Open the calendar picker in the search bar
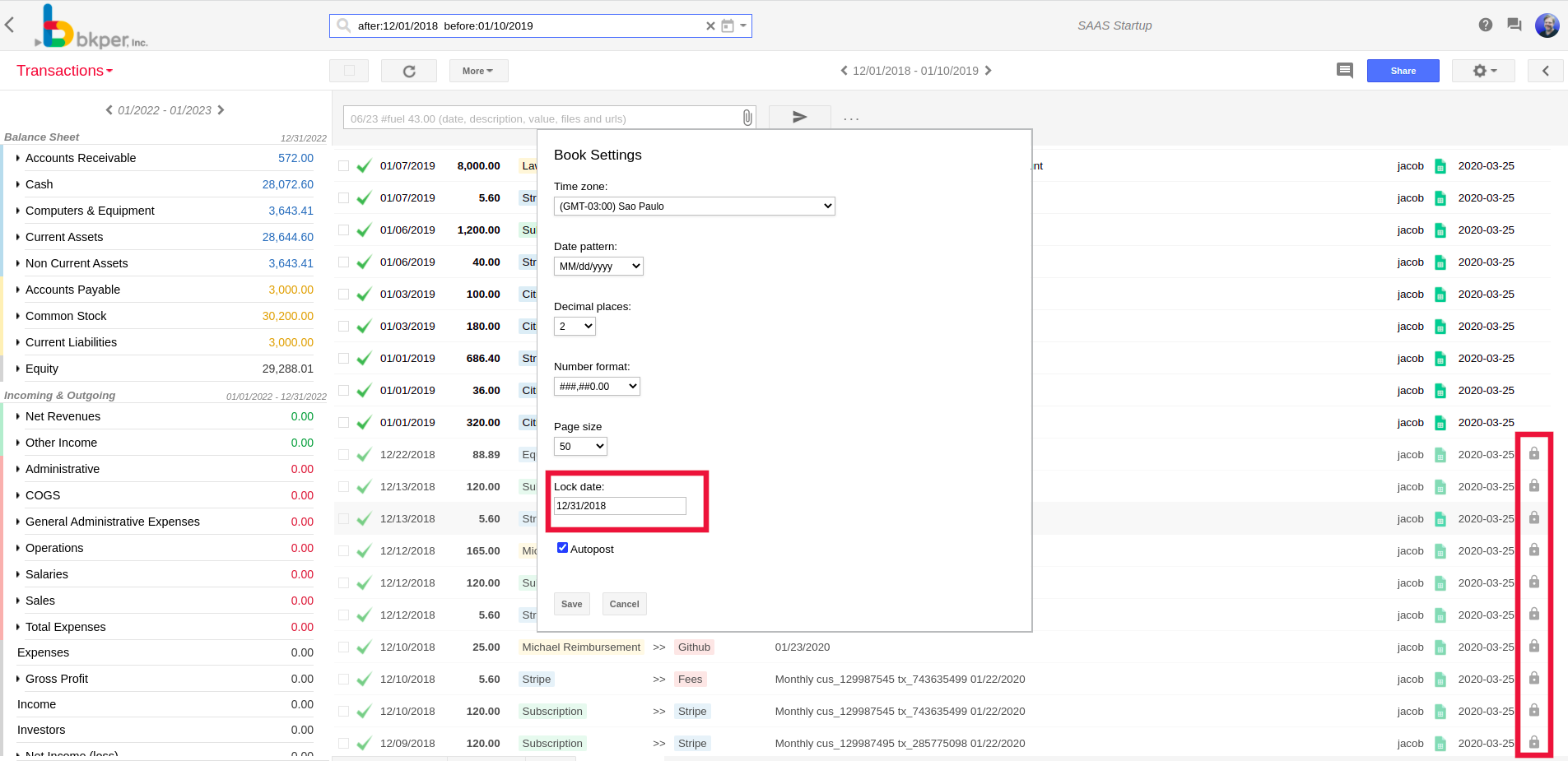This screenshot has width=1568, height=761. pyautogui.click(x=727, y=26)
